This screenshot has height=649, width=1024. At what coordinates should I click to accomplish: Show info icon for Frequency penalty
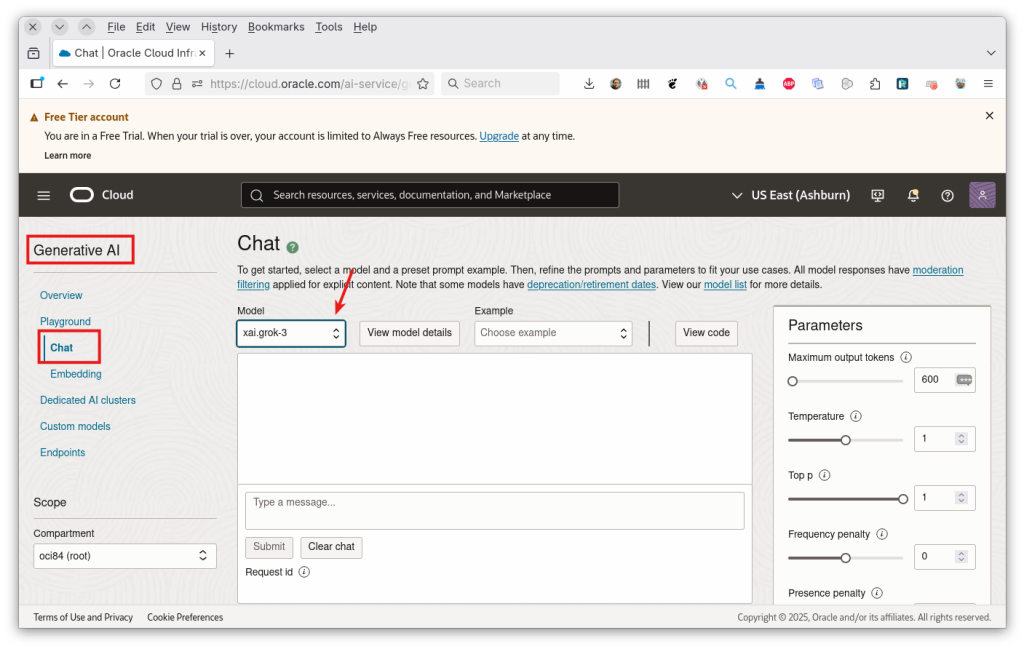pos(882,534)
